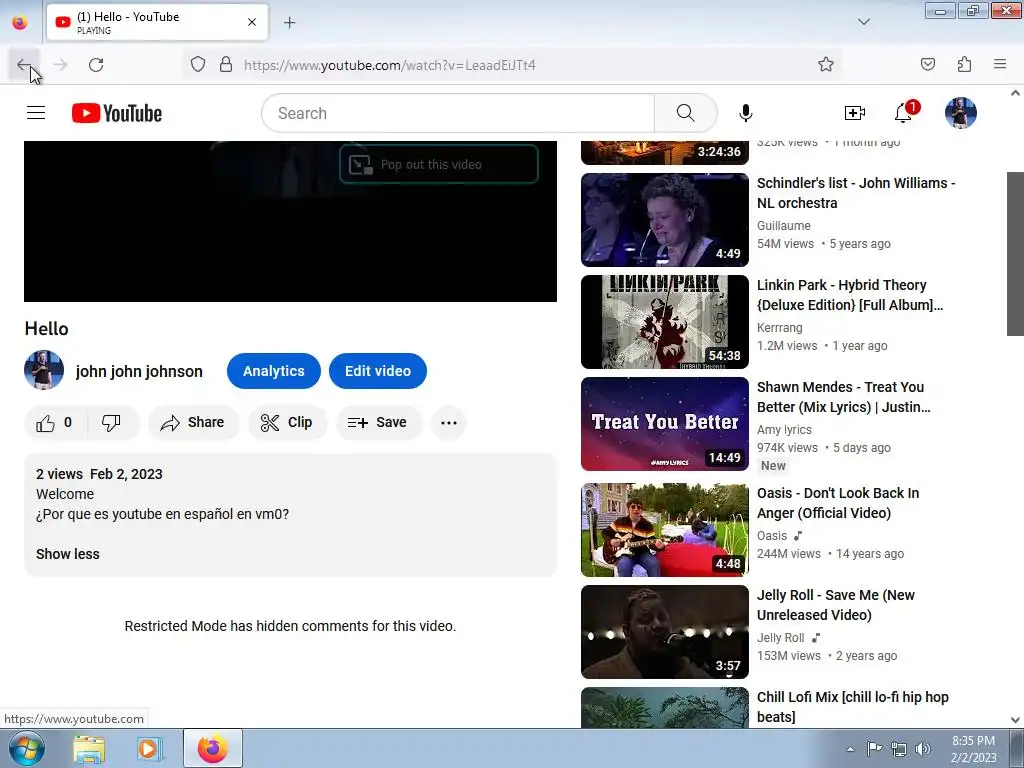Click the black video player area
This screenshot has width=1024, height=768.
tap(290, 221)
